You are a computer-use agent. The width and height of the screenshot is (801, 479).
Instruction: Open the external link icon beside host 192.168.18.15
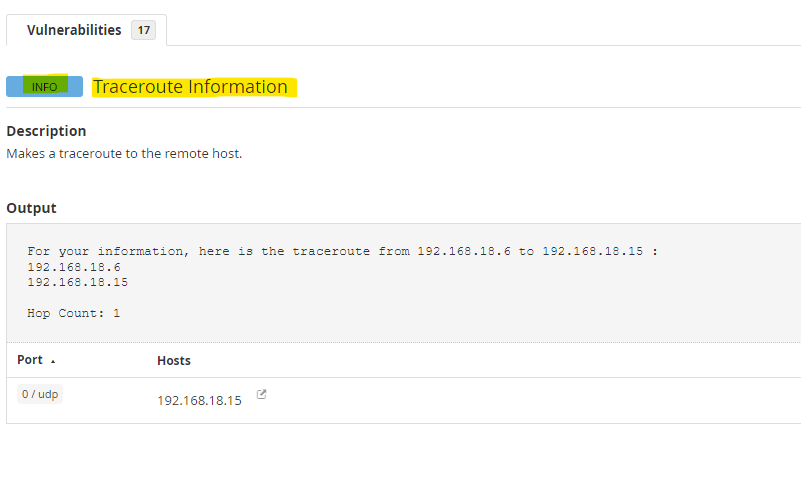(262, 394)
